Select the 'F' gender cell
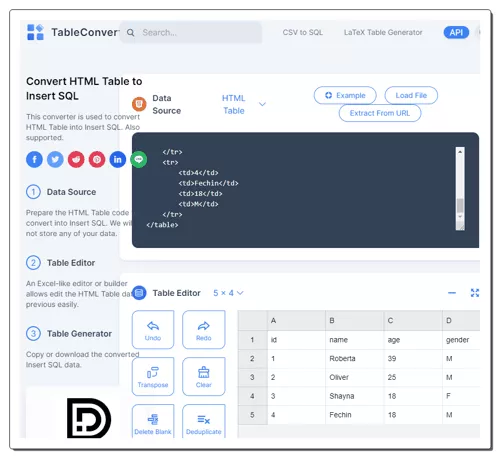 coord(461,396)
